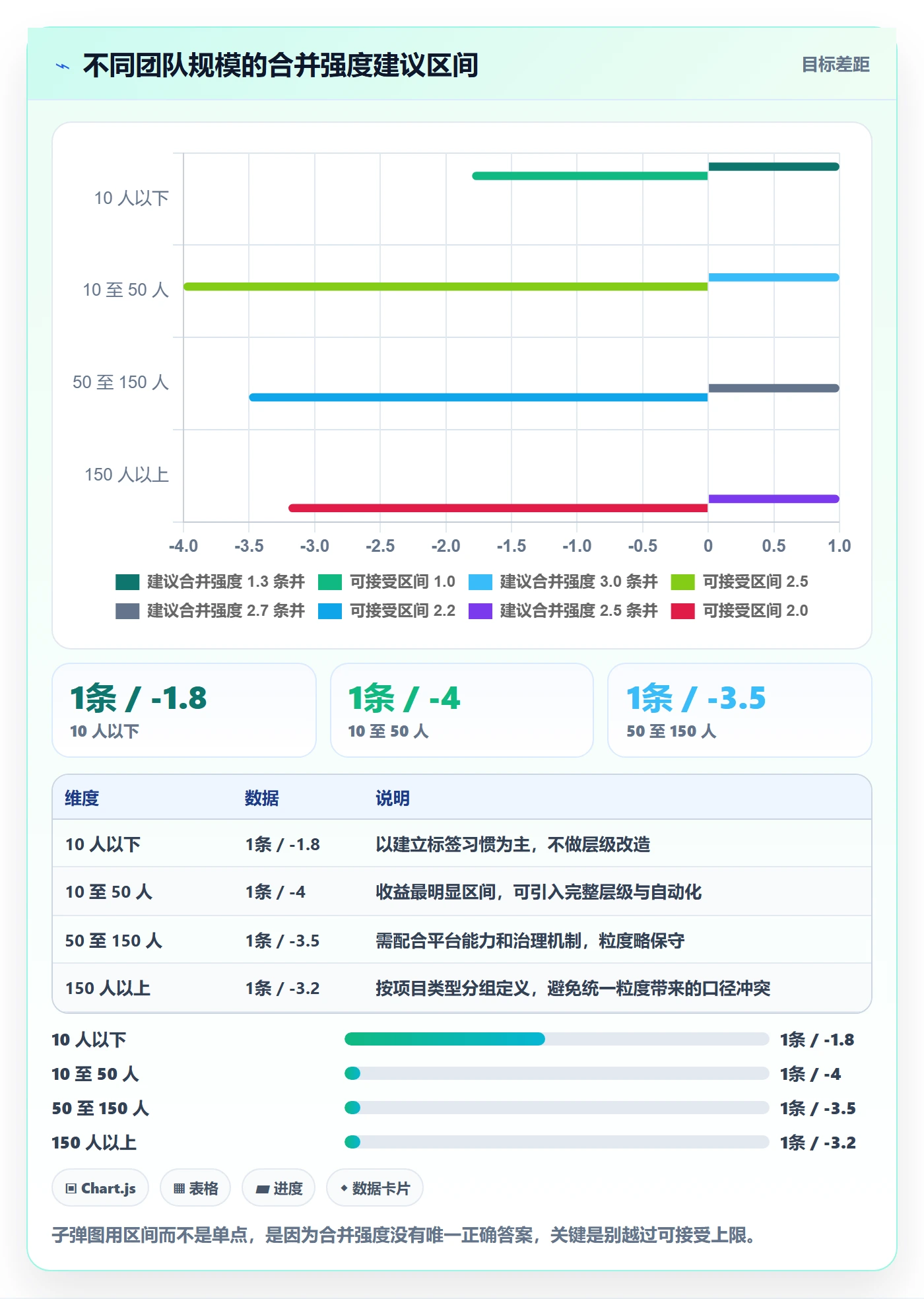
Task: Toggle legend entry 可接受区间 2.2
Action: pos(387,611)
